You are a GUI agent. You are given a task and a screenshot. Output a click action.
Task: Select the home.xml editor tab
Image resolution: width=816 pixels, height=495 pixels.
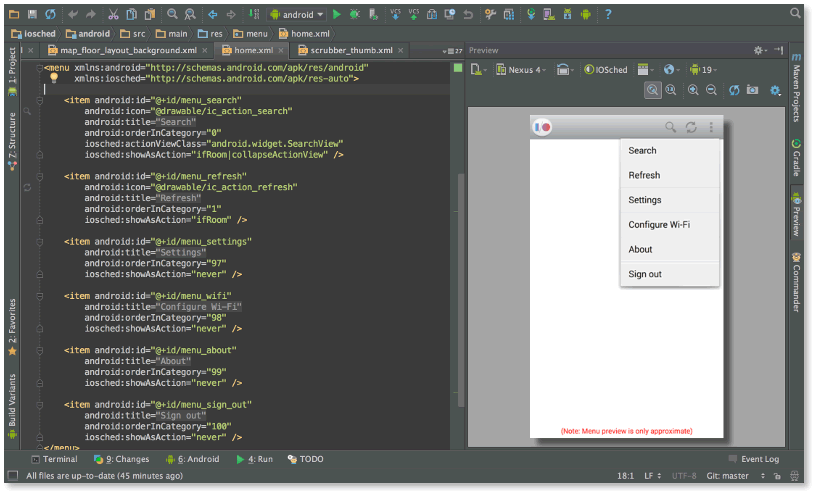253,50
